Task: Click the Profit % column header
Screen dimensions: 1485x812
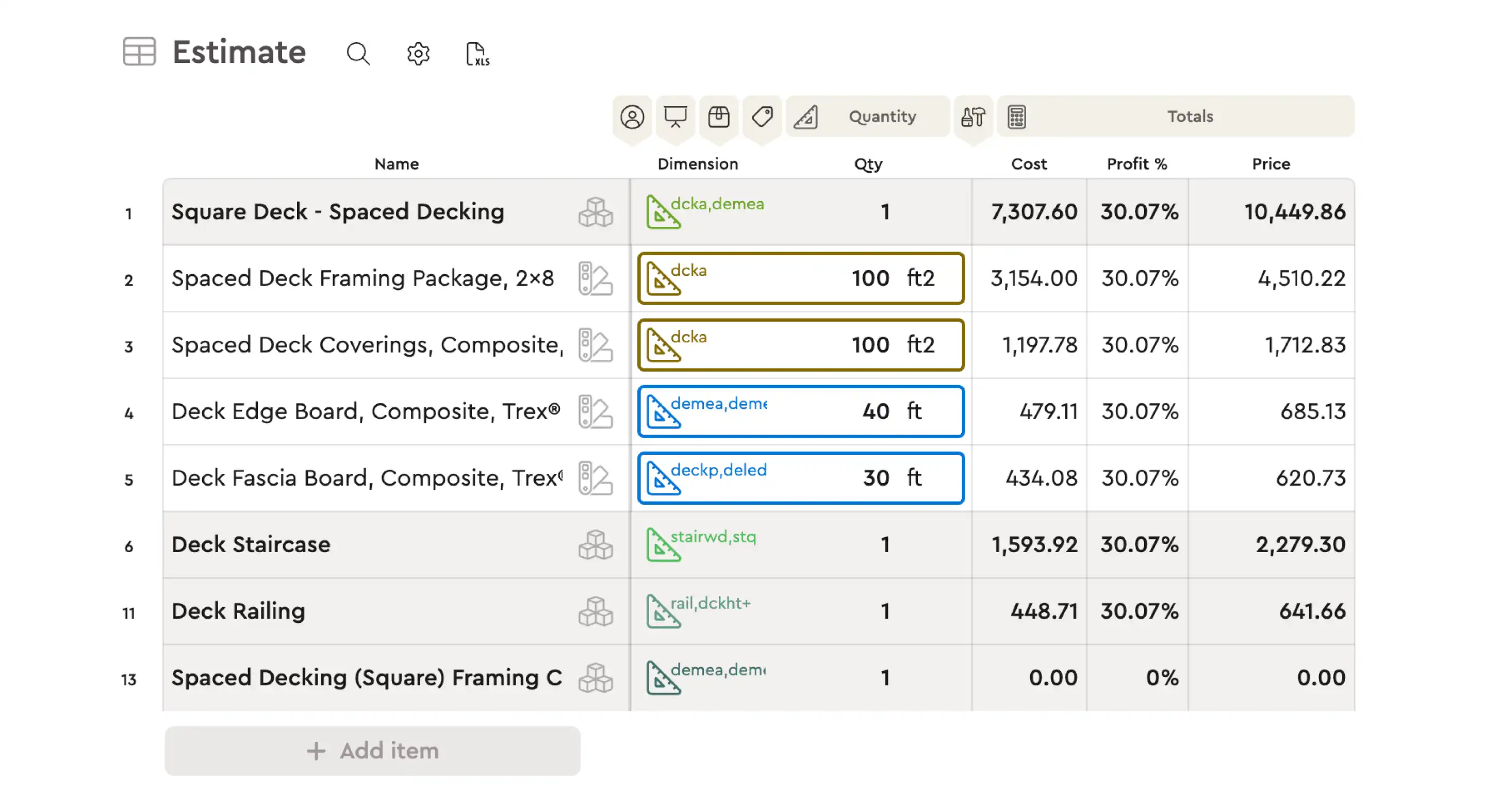Action: pyautogui.click(x=1137, y=164)
